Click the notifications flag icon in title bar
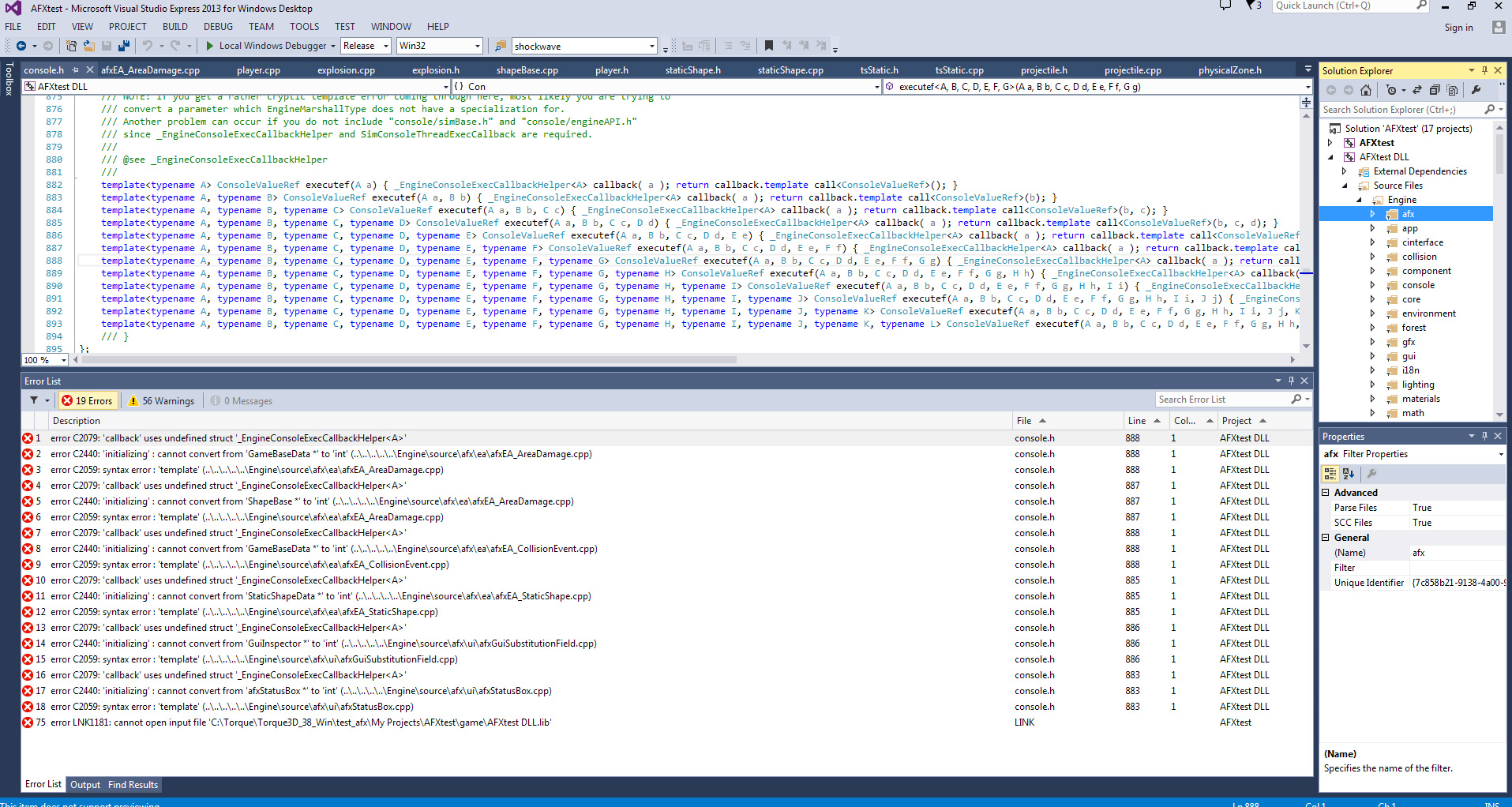Viewport: 1512px width, 807px height. [1251, 6]
